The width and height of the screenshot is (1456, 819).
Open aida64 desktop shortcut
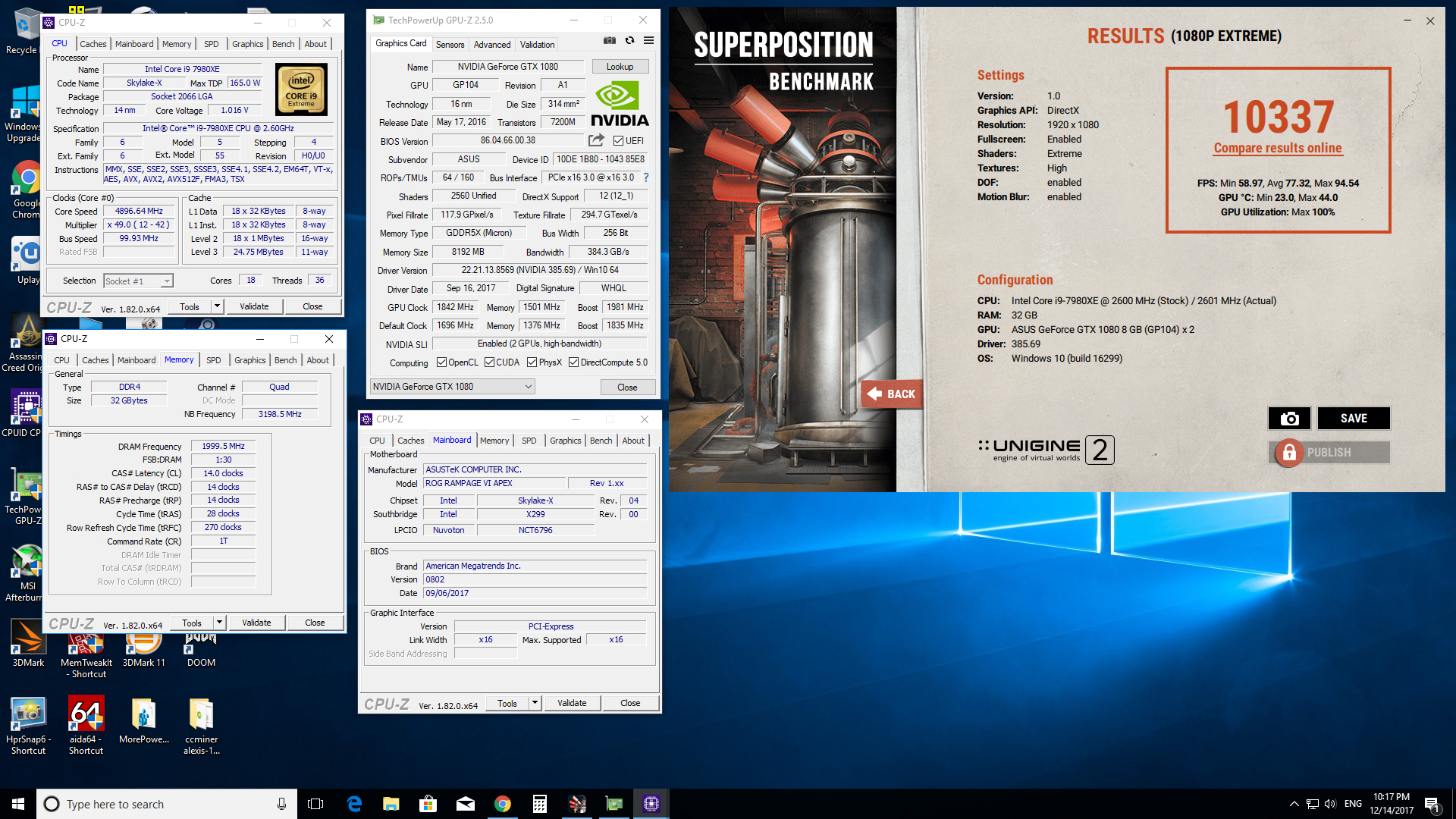coord(86,726)
